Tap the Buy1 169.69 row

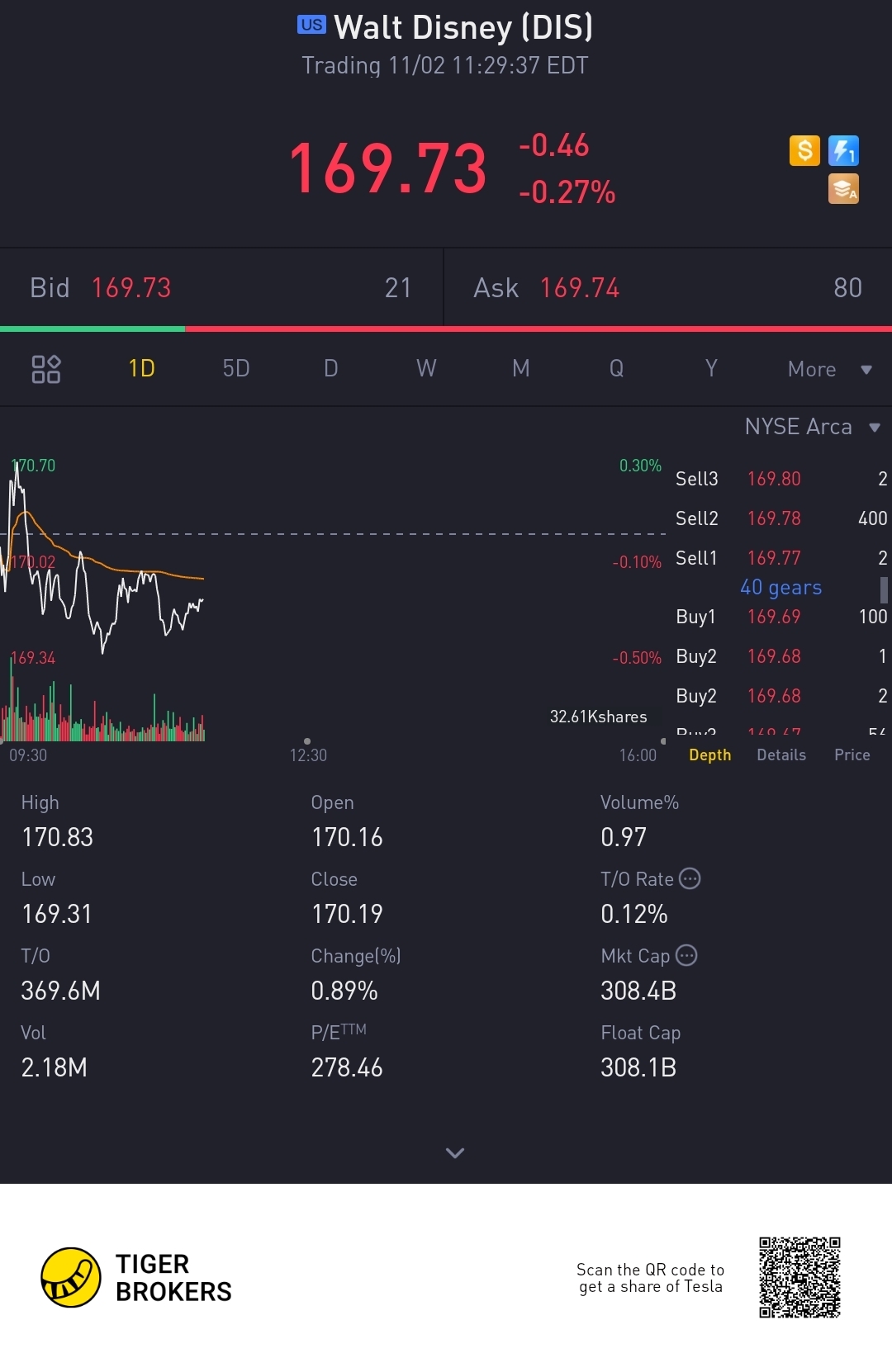[x=781, y=617]
